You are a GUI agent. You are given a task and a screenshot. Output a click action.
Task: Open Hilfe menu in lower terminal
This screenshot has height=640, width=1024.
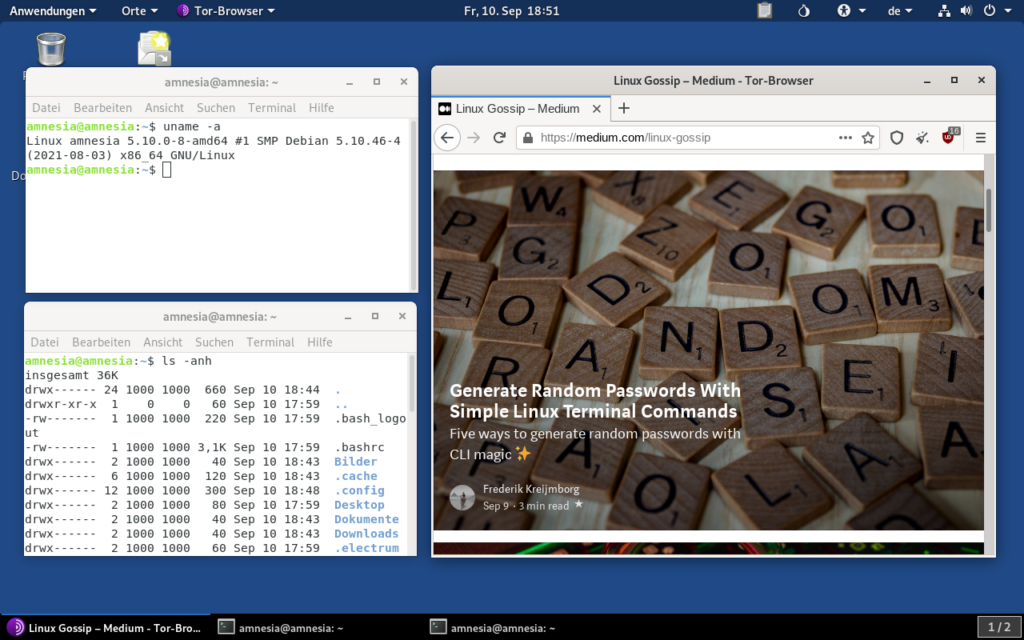point(319,342)
